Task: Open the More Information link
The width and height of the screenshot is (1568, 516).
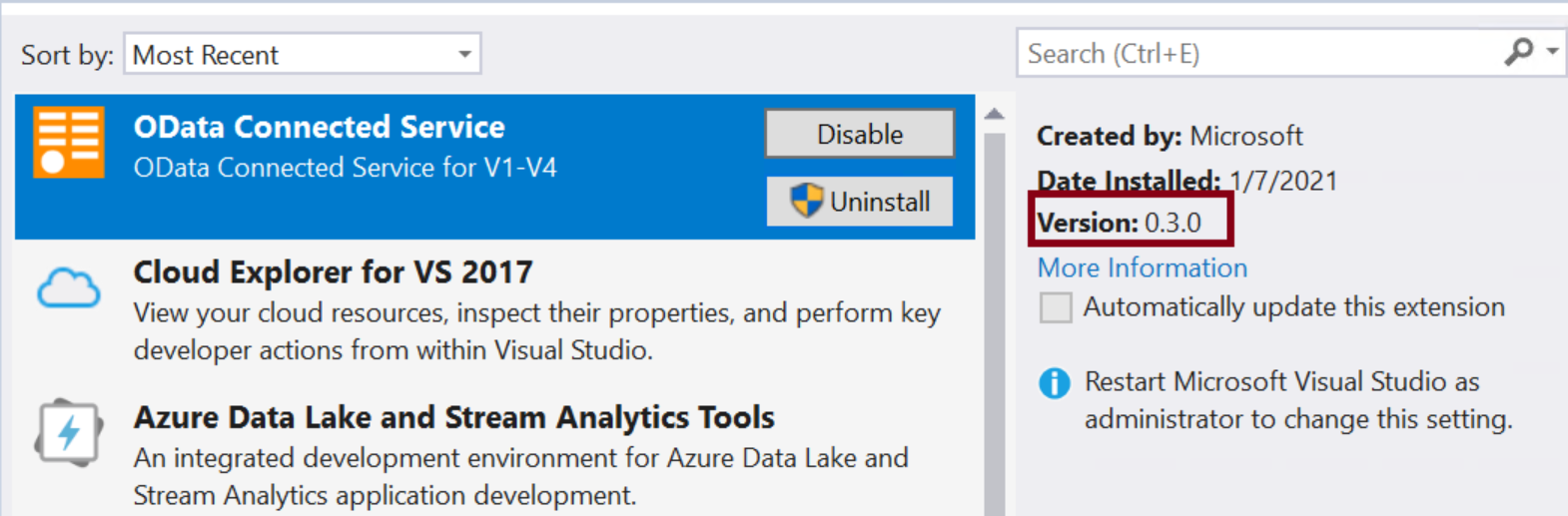Action: pos(1143,267)
